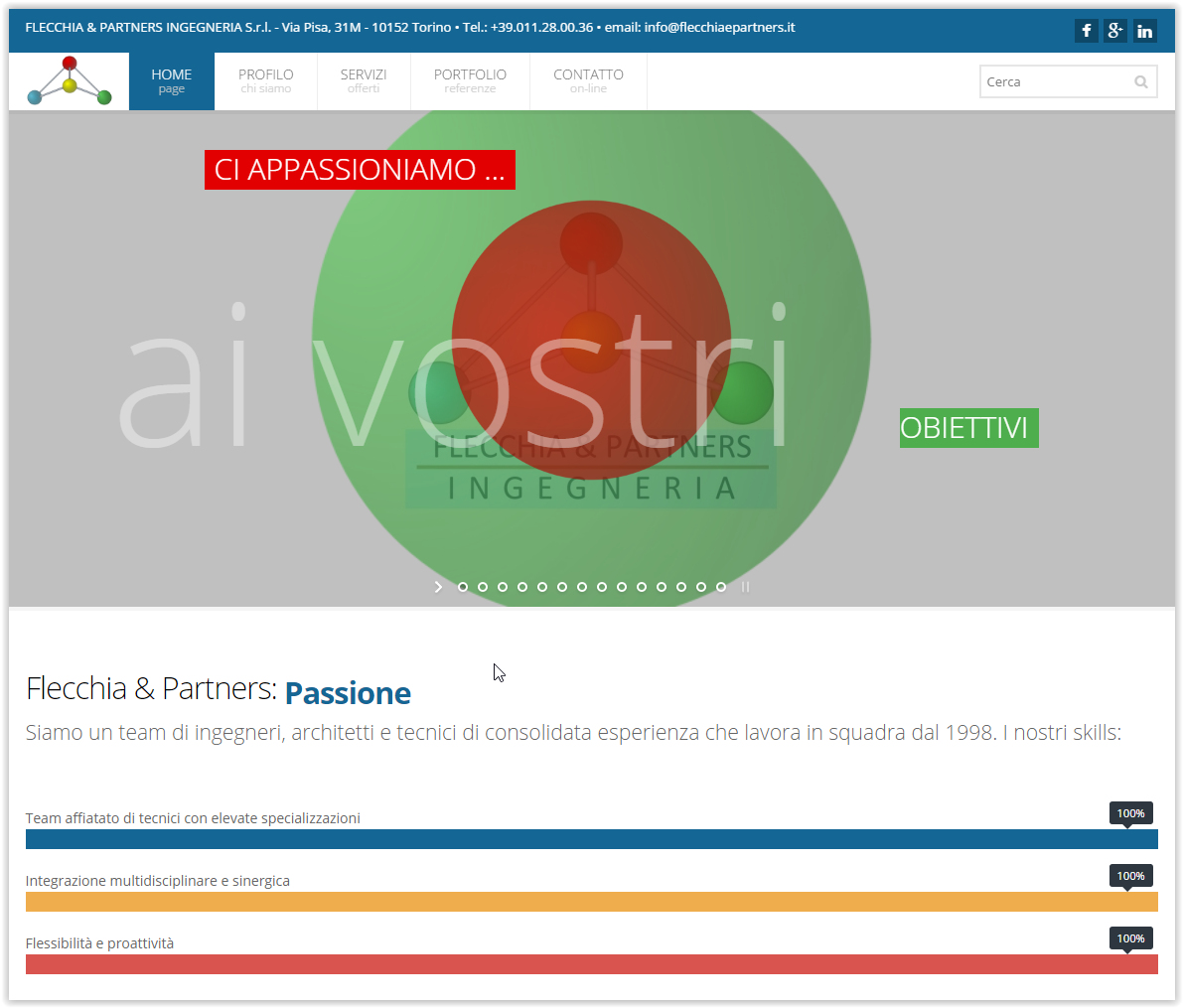This screenshot has height=1008, width=1183.
Task: Select the second slide dot
Action: point(483,587)
